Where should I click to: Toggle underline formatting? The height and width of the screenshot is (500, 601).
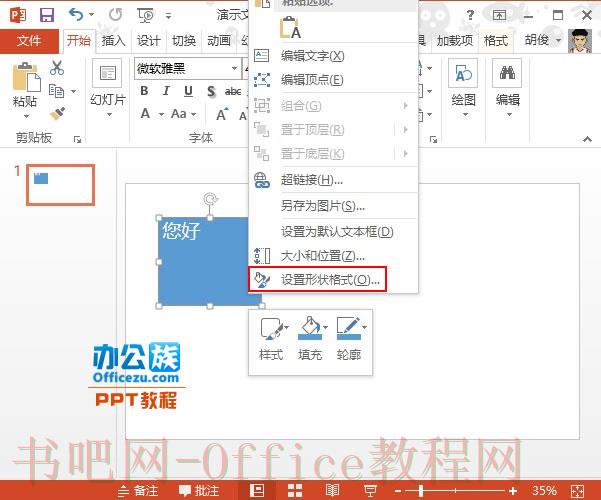click(188, 91)
